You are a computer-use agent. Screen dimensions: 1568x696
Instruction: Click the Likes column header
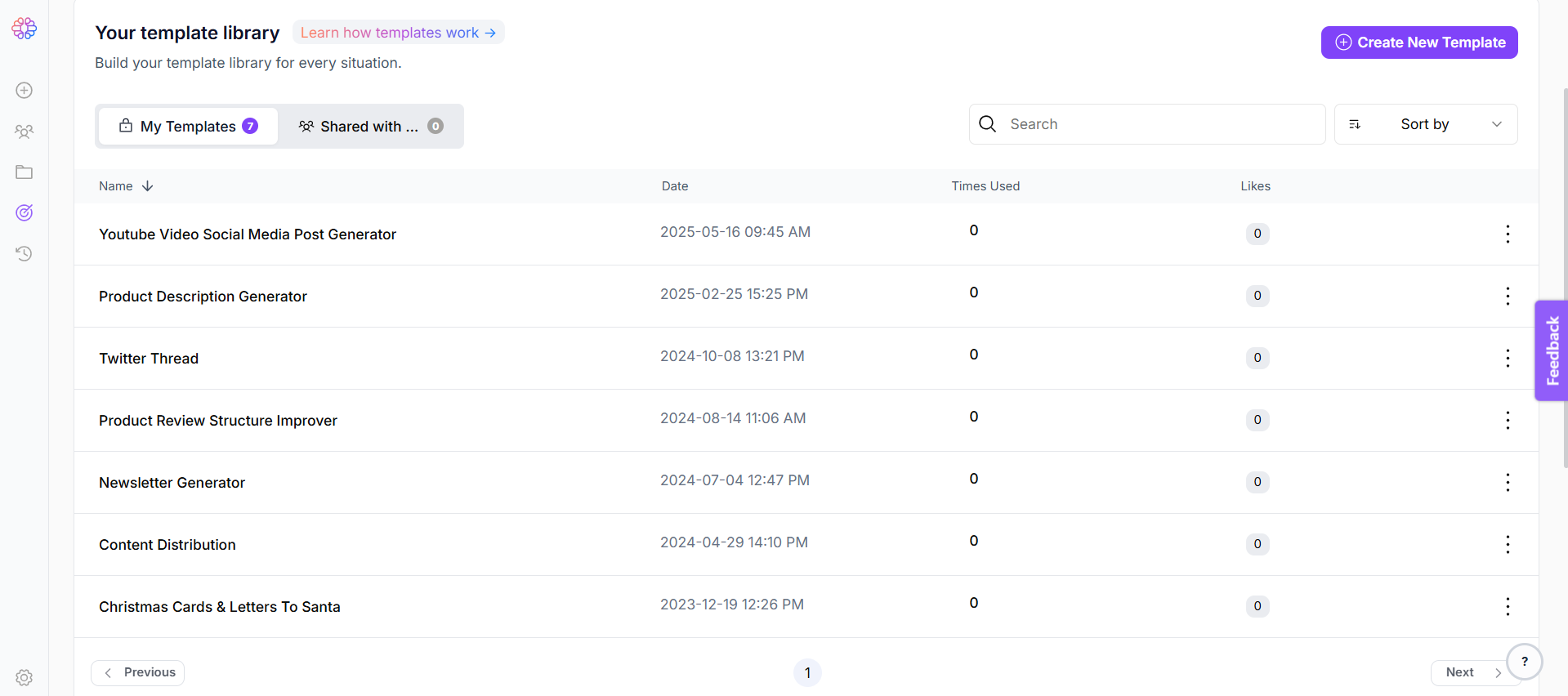click(x=1255, y=186)
